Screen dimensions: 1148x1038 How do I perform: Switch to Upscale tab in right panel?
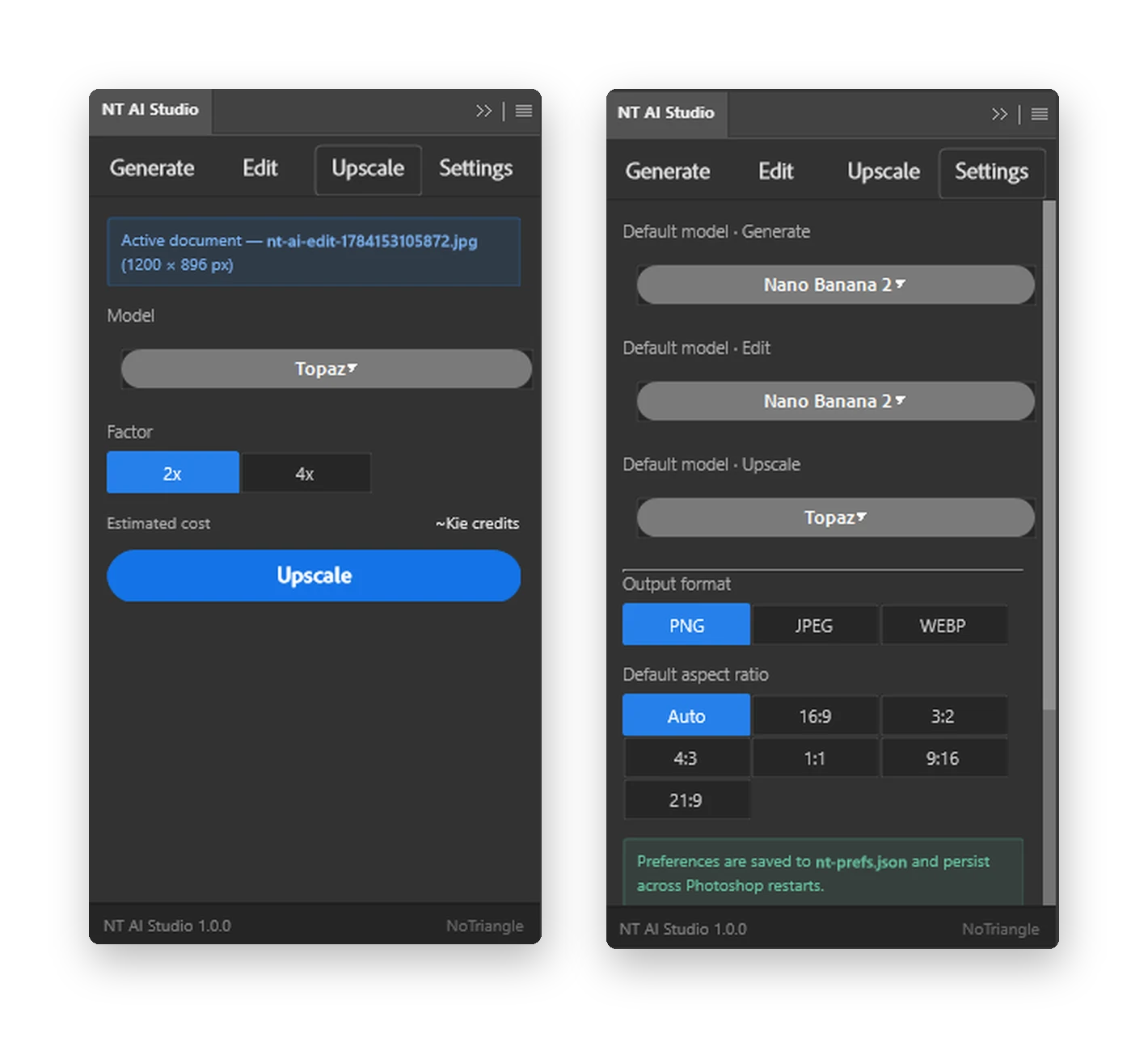pos(884,171)
